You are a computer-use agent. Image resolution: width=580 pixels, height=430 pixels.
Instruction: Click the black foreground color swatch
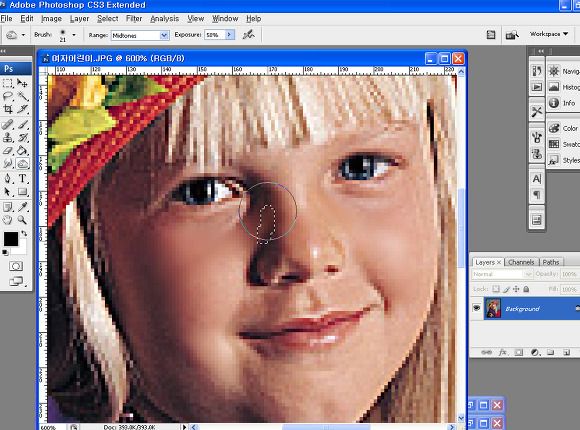(10, 239)
